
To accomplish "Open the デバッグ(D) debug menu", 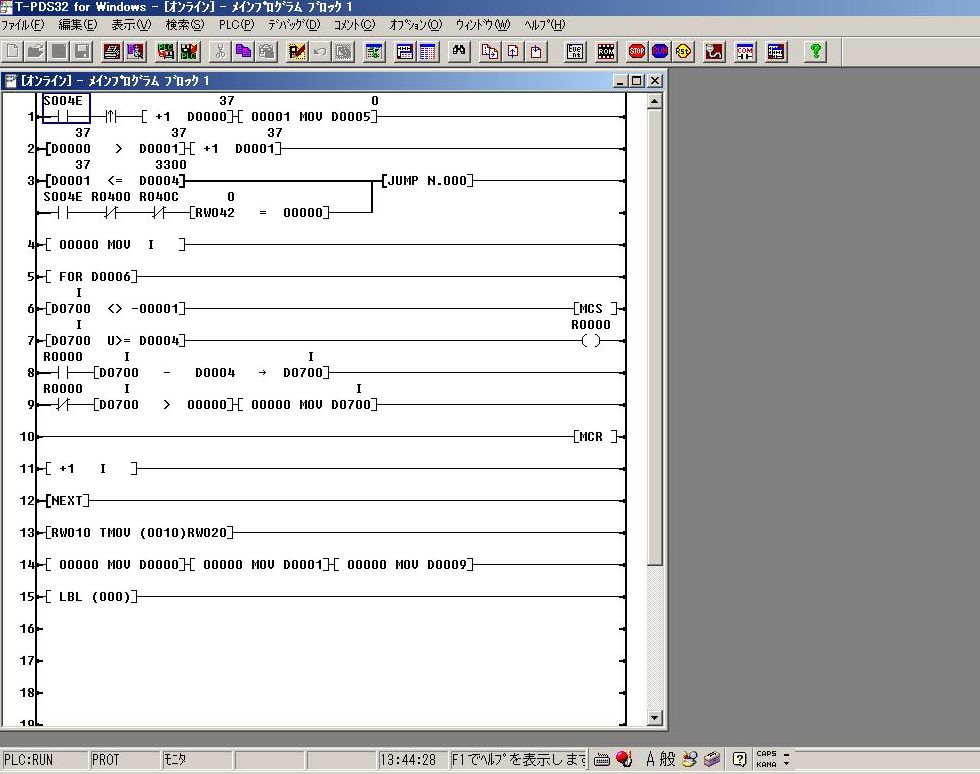I will point(294,24).
